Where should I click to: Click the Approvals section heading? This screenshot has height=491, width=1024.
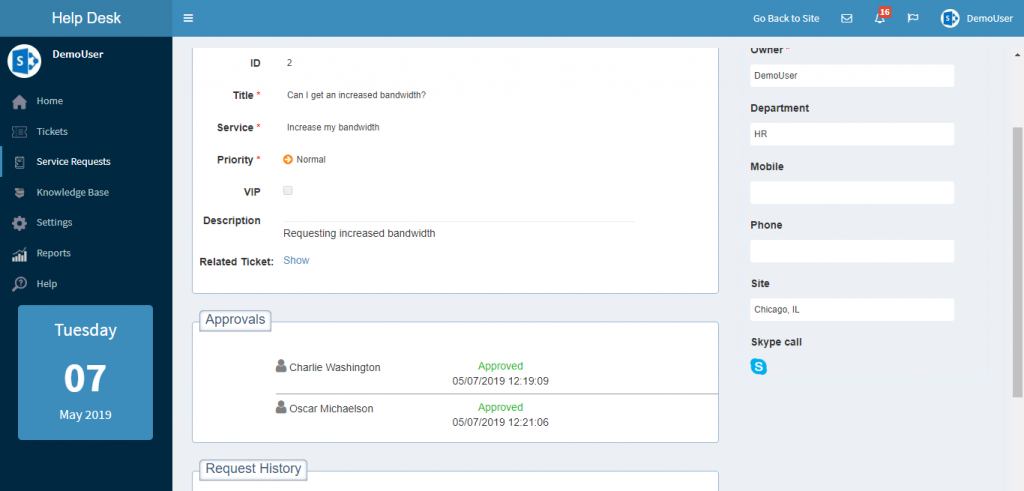point(235,320)
